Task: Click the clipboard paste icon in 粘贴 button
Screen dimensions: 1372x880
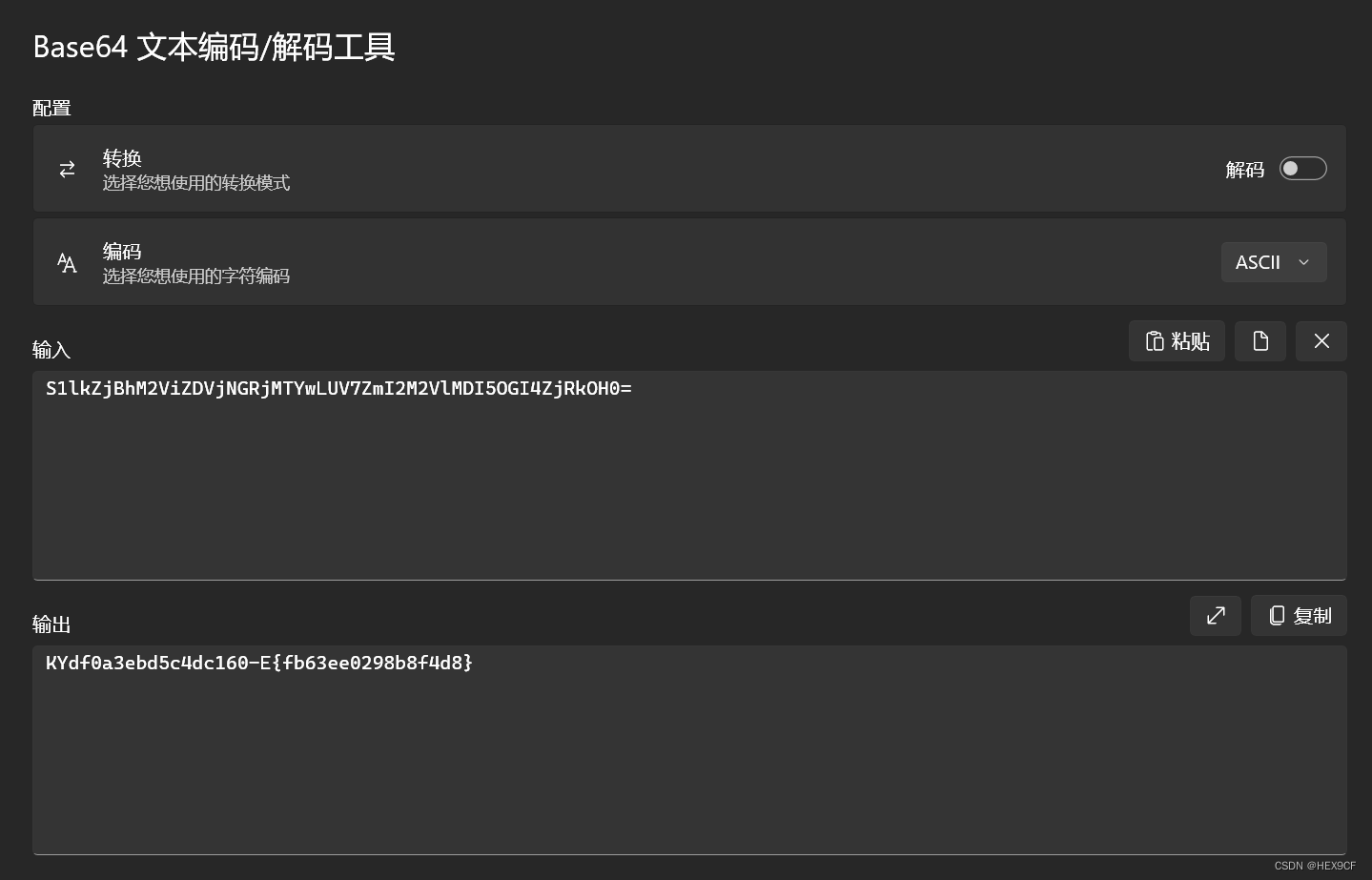Action: coord(1153,340)
